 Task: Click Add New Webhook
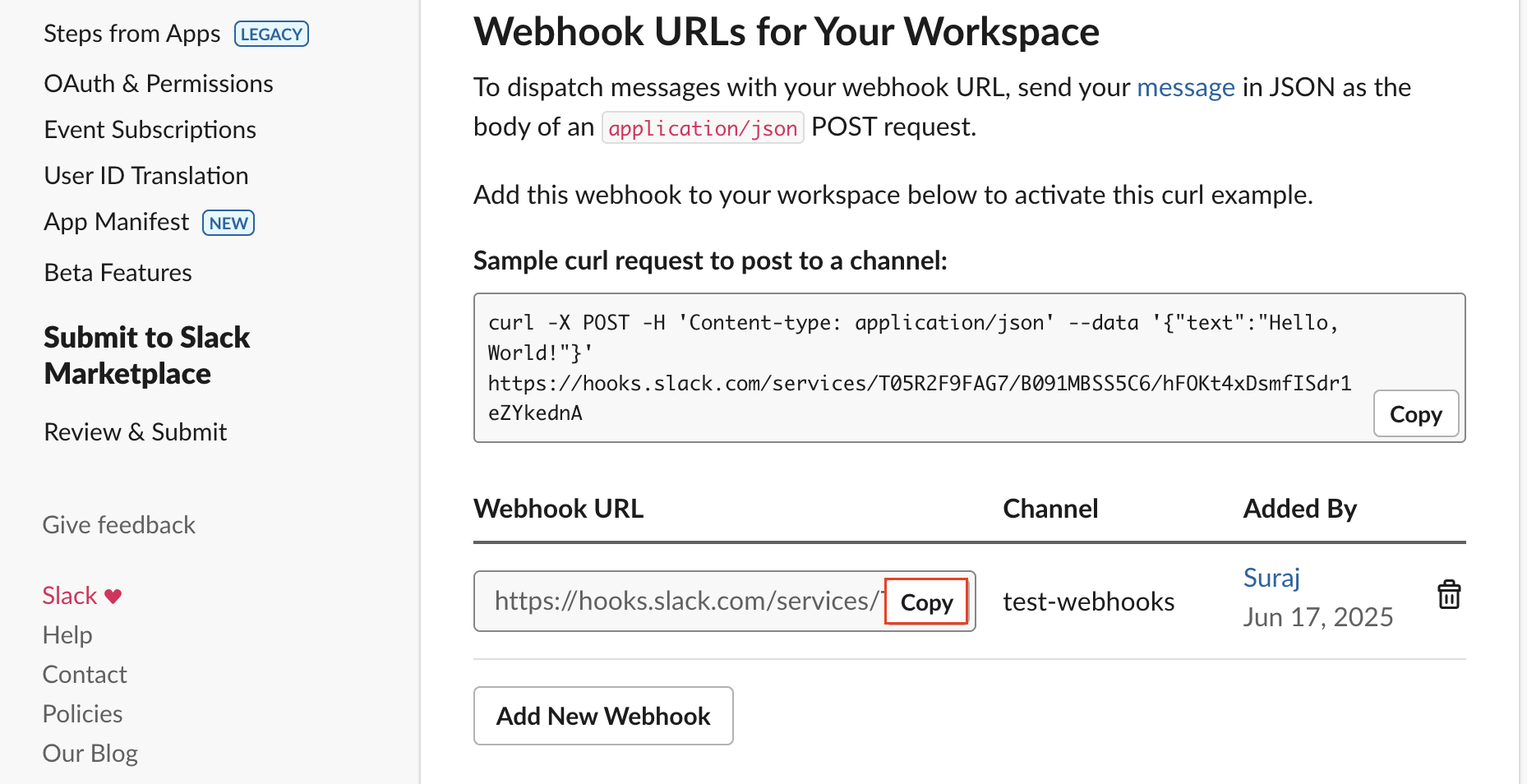point(602,716)
